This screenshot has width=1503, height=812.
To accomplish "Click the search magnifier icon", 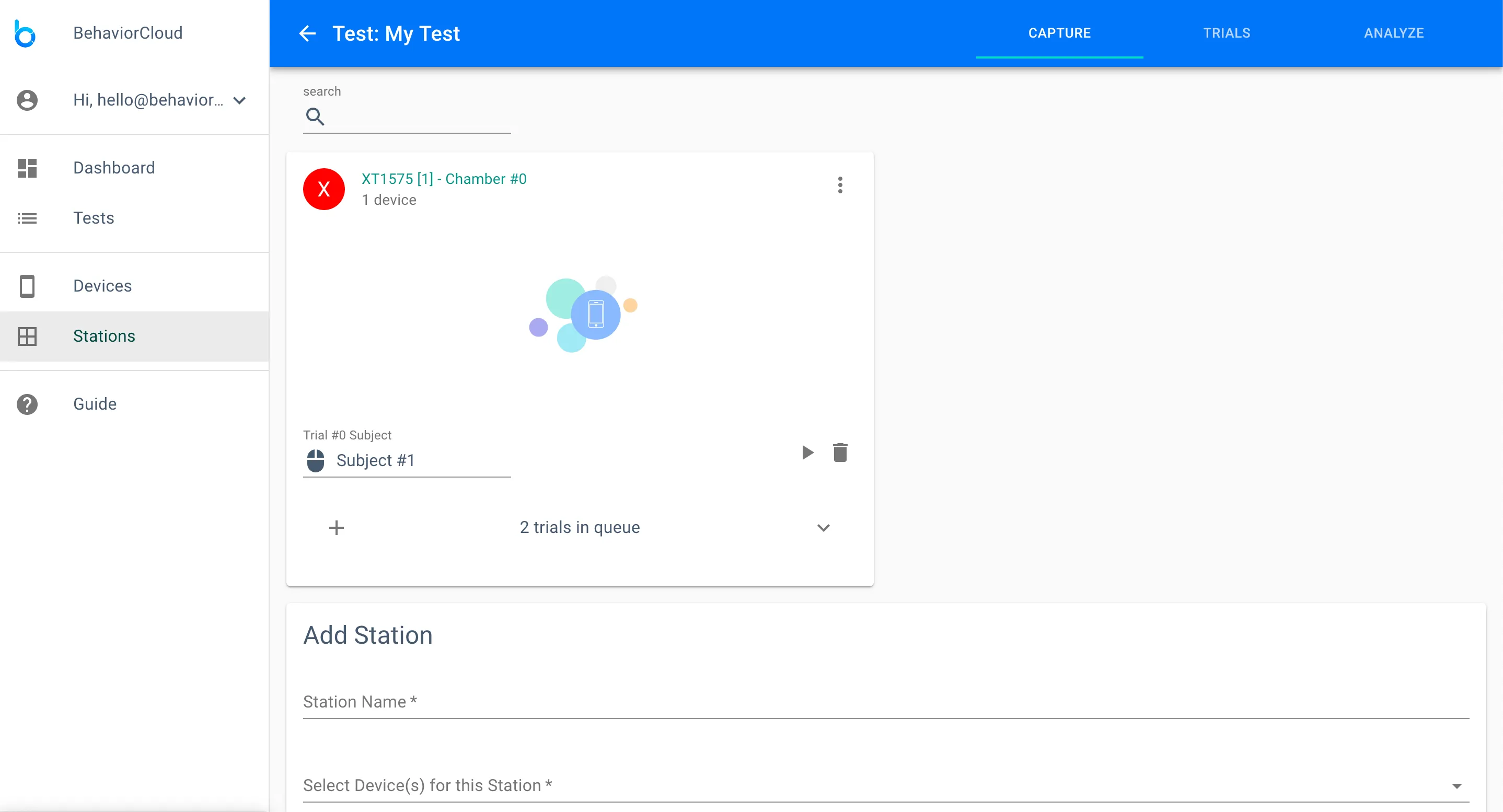I will [316, 117].
